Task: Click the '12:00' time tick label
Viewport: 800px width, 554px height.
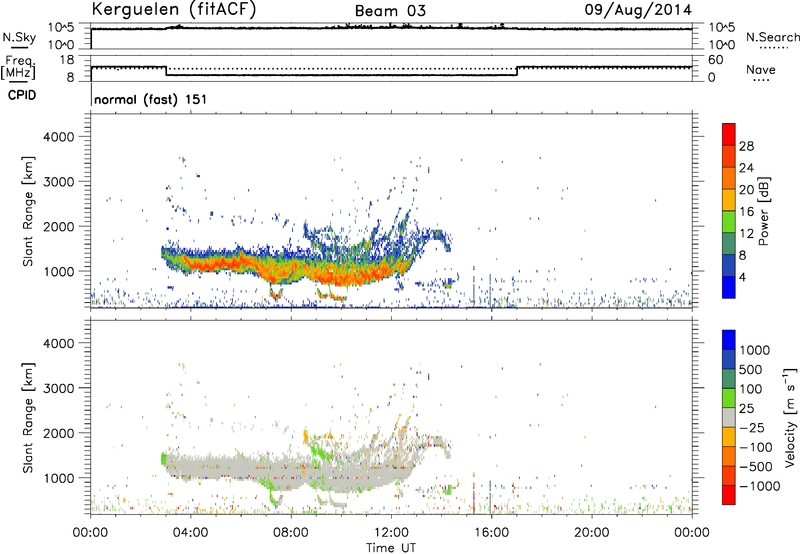Action: click(x=391, y=533)
